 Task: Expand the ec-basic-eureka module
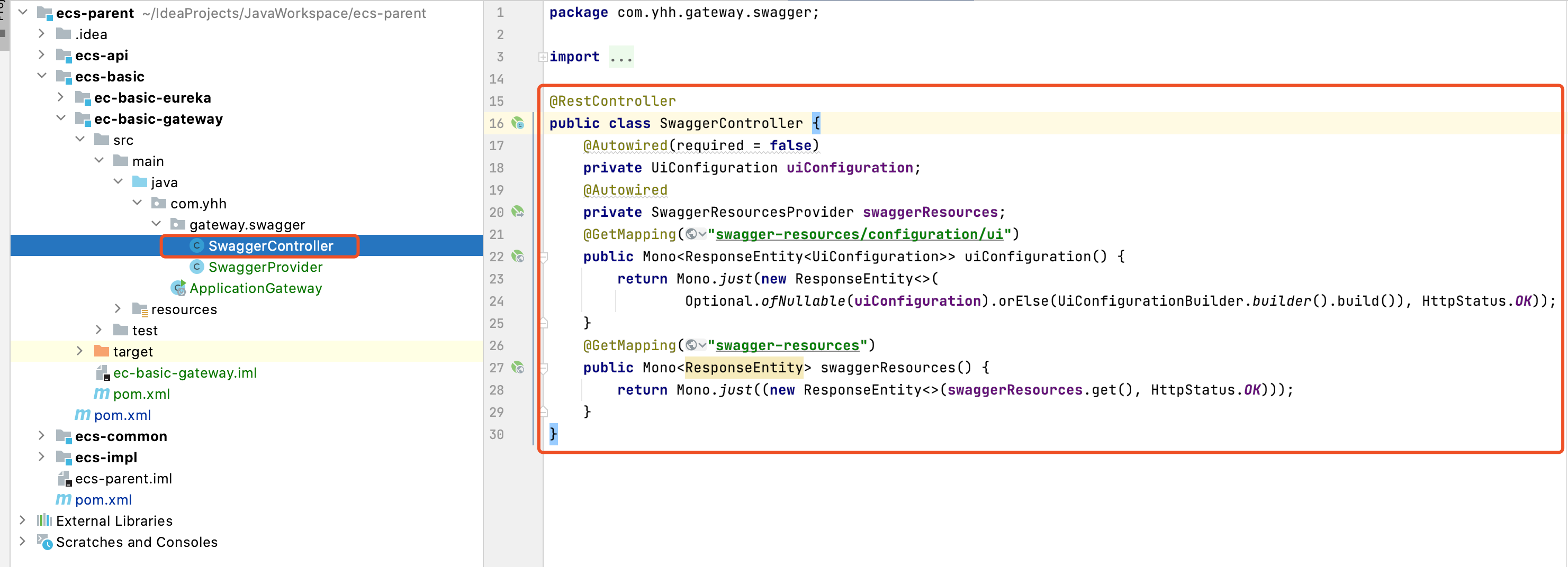point(60,97)
